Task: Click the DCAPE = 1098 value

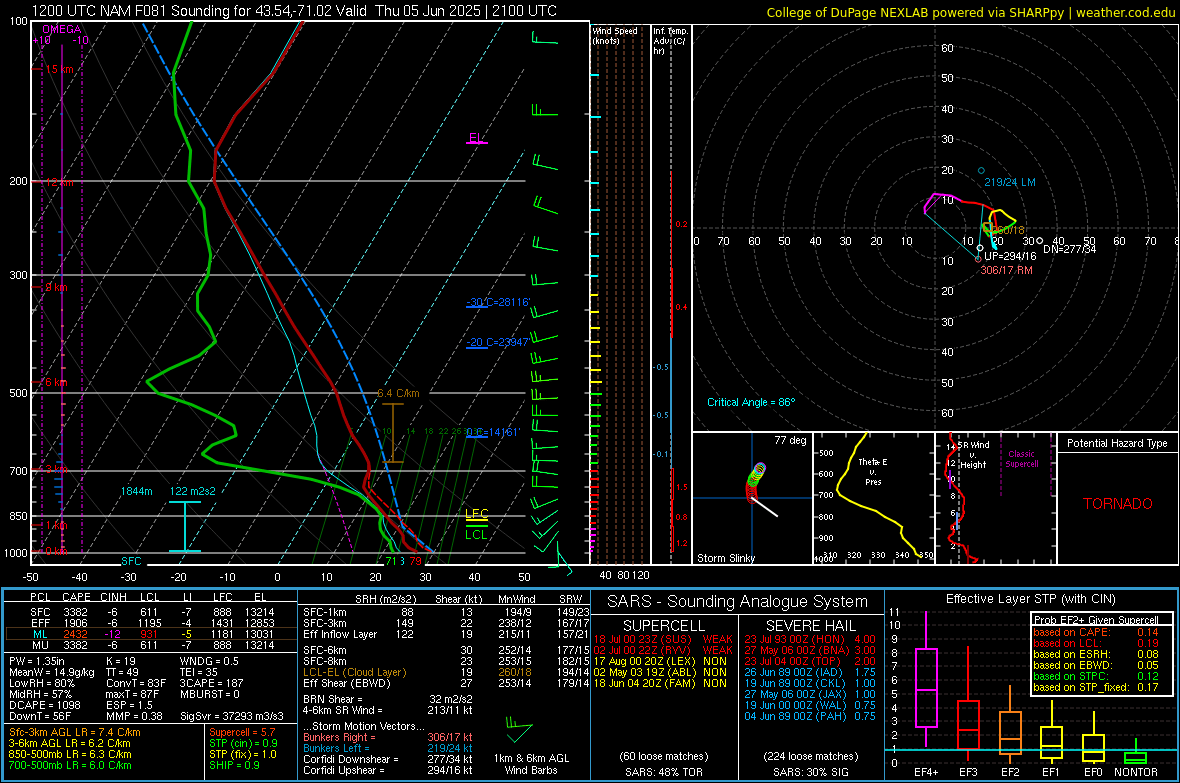Action: pyautogui.click(x=45, y=705)
